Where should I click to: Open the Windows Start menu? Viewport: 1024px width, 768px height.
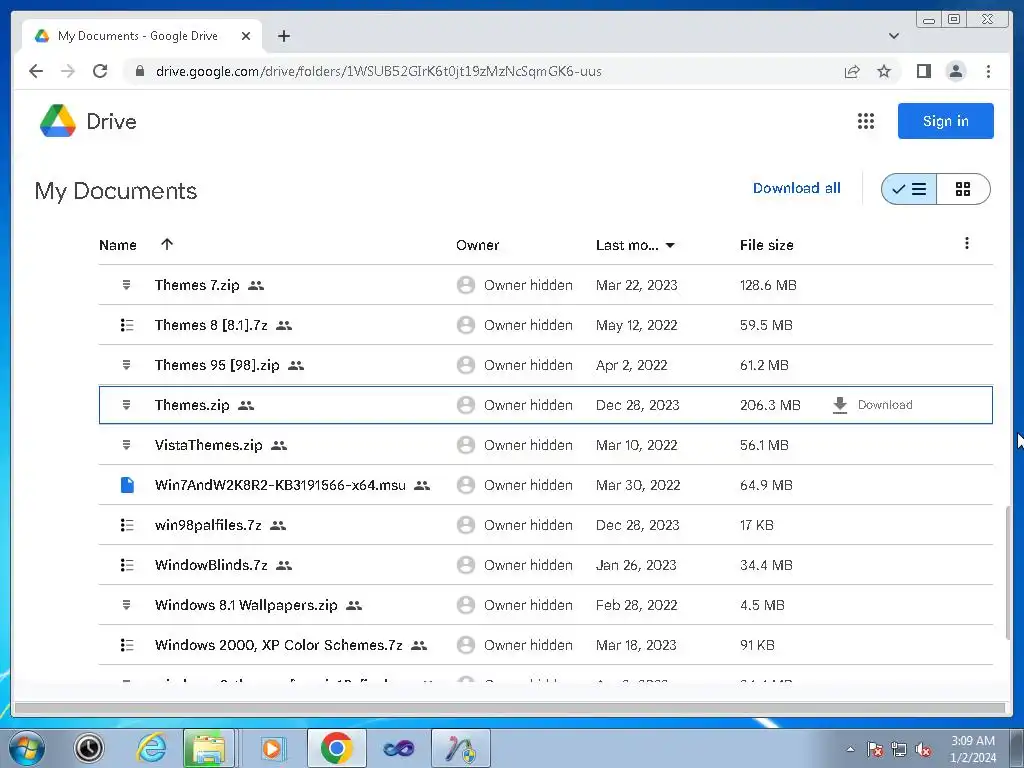tap(26, 748)
